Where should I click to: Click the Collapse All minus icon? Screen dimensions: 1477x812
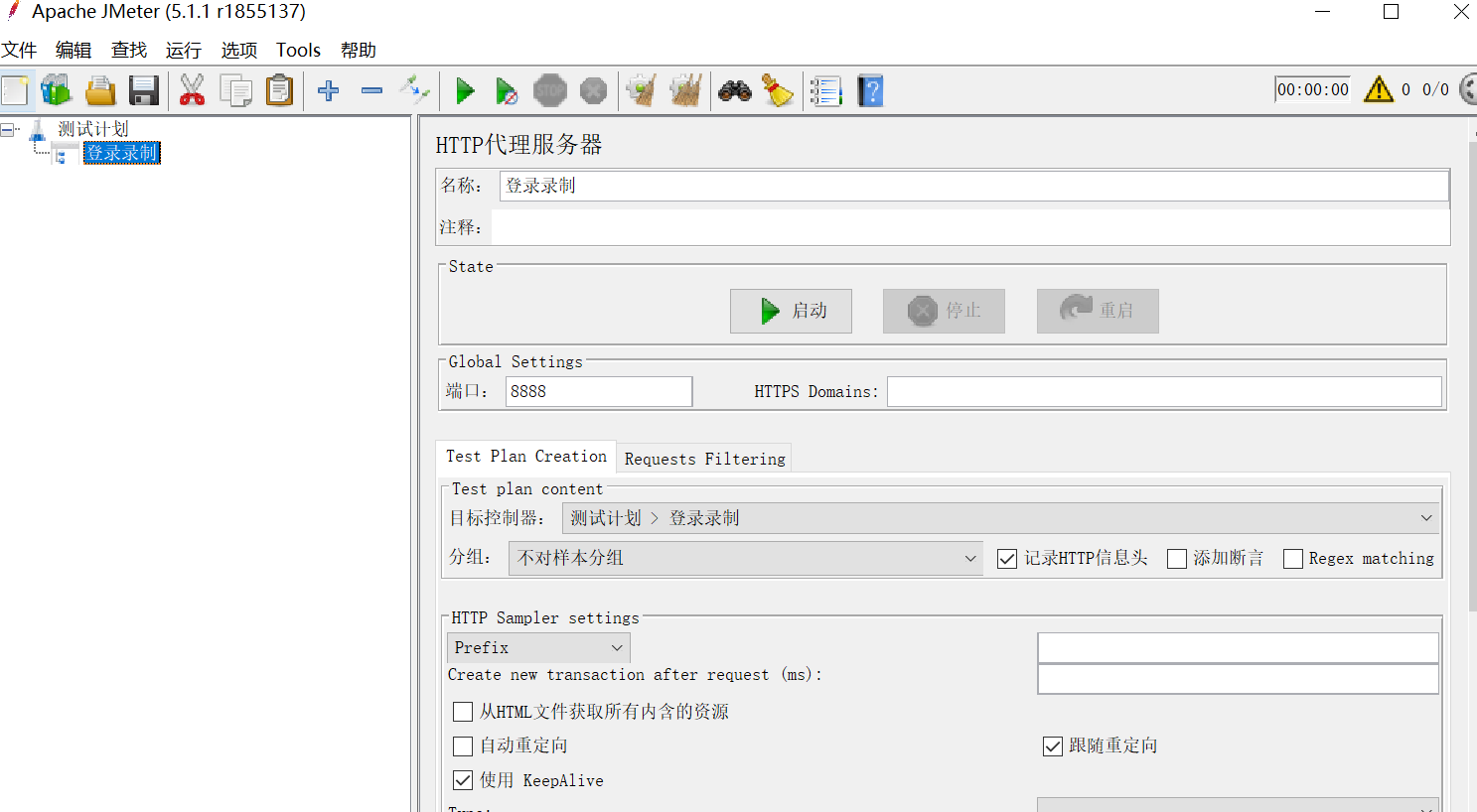(372, 90)
